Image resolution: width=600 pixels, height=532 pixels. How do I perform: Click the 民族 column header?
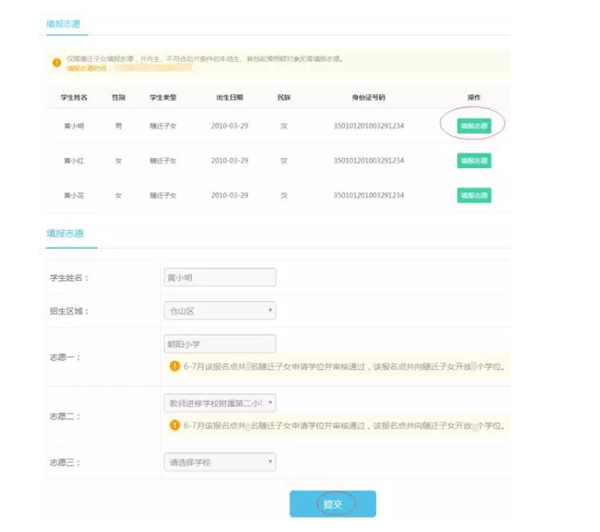click(284, 98)
